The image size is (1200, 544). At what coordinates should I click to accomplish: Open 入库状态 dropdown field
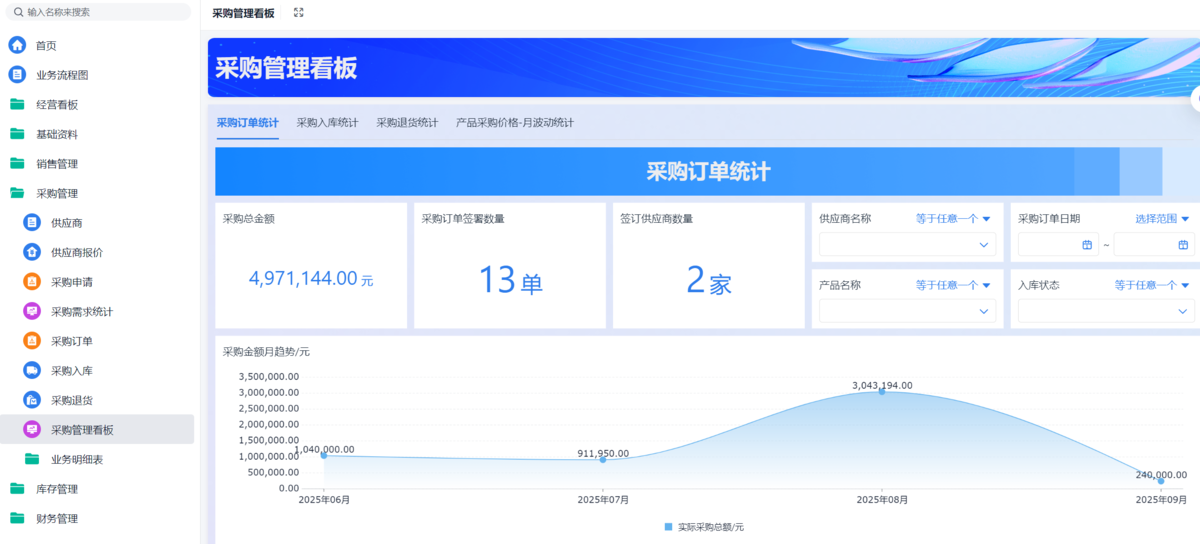pyautogui.click(x=1105, y=311)
